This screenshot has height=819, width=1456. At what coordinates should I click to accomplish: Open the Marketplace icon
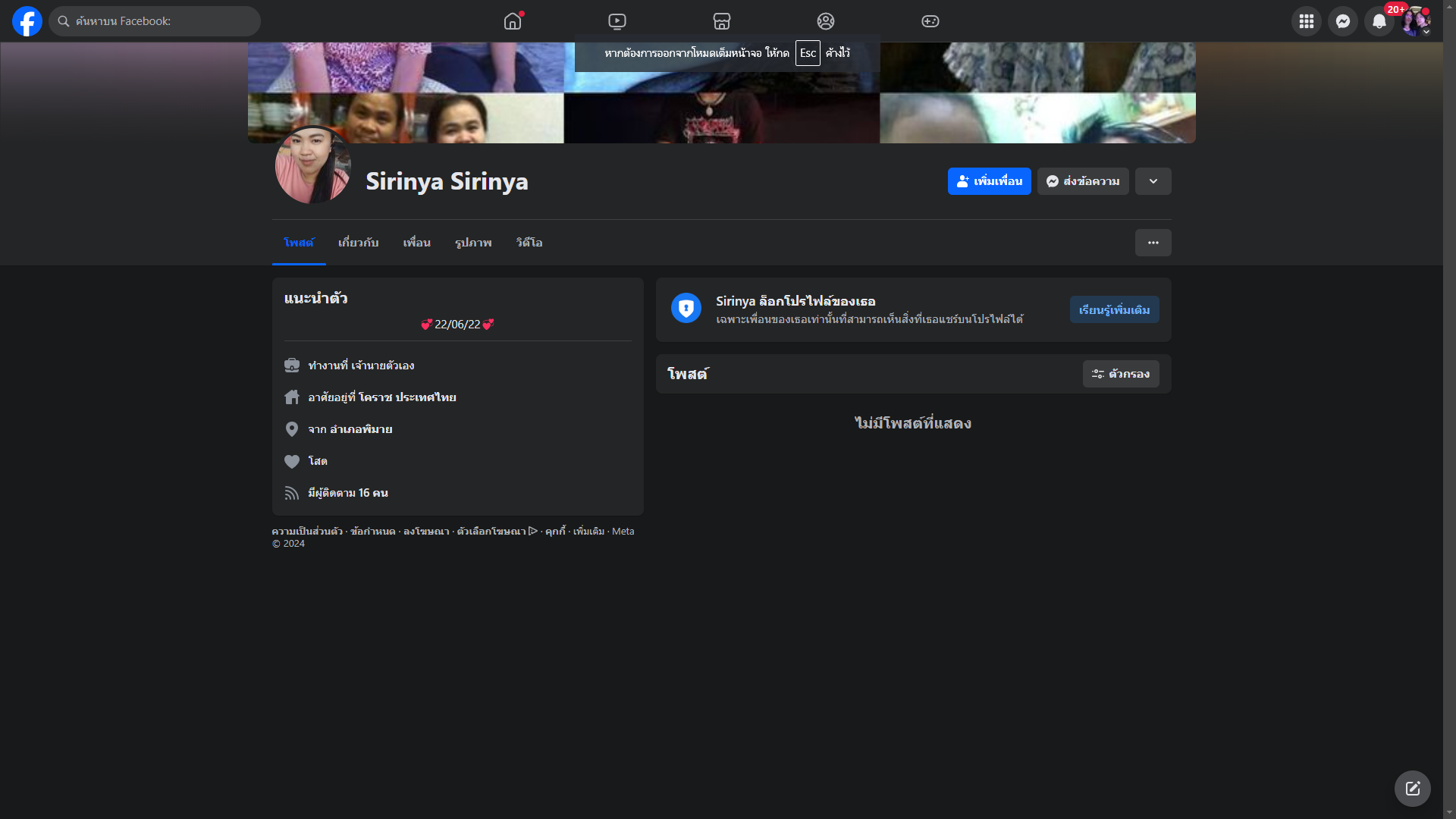(722, 21)
